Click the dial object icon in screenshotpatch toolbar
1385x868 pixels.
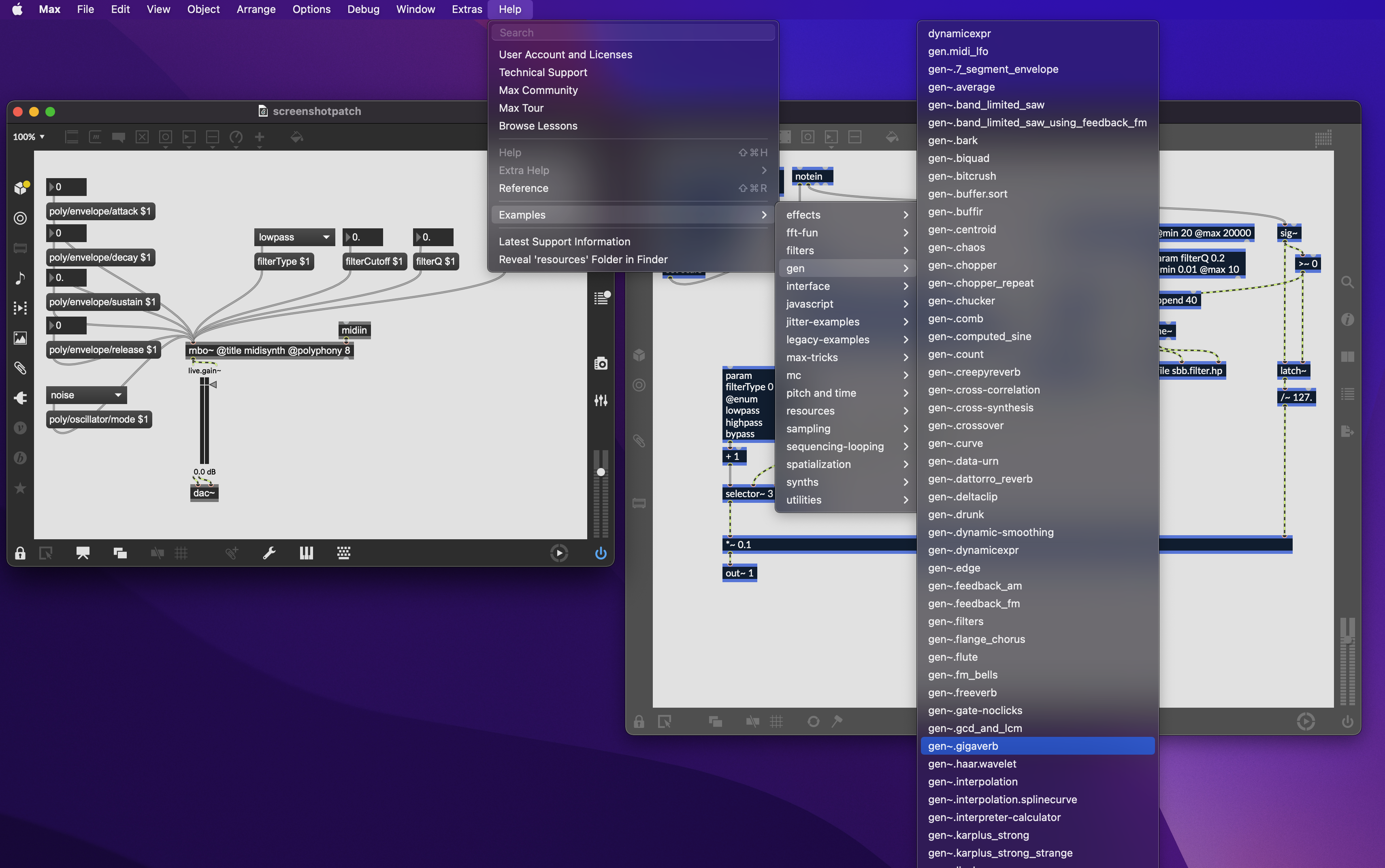[236, 137]
